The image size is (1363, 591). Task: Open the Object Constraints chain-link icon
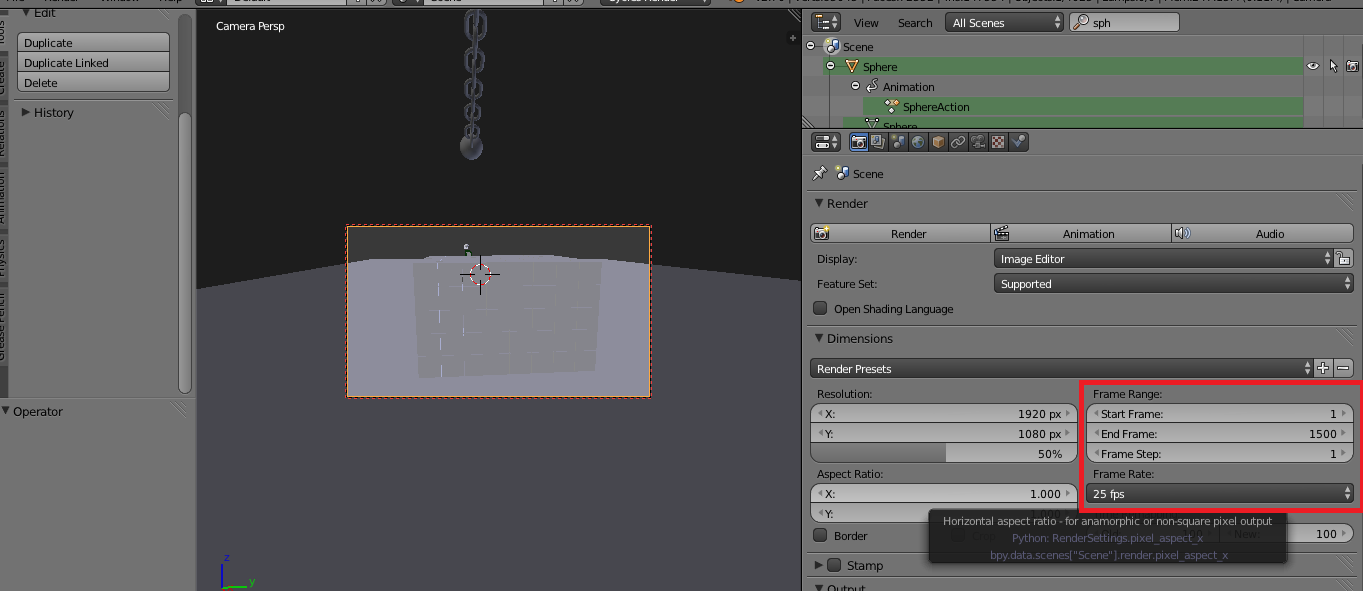[958, 142]
